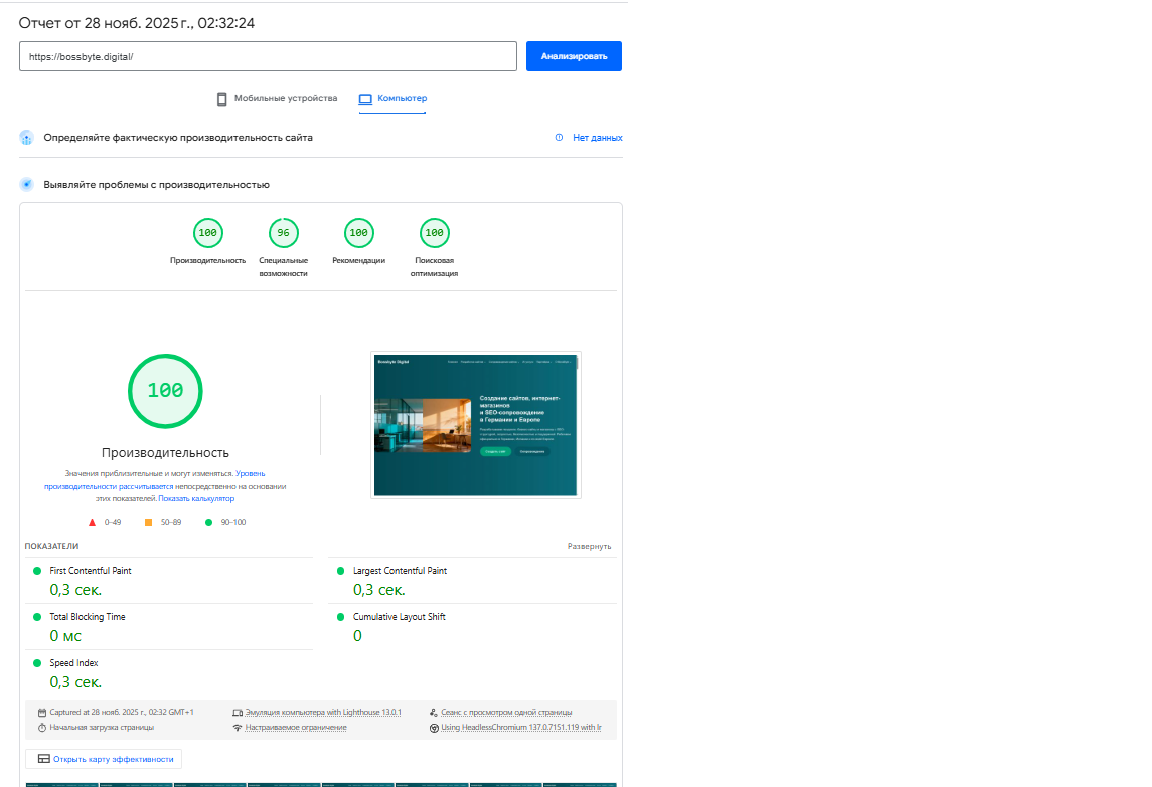
Task: Click the Best Practices (Рекомендации) score gauge
Action: [358, 233]
